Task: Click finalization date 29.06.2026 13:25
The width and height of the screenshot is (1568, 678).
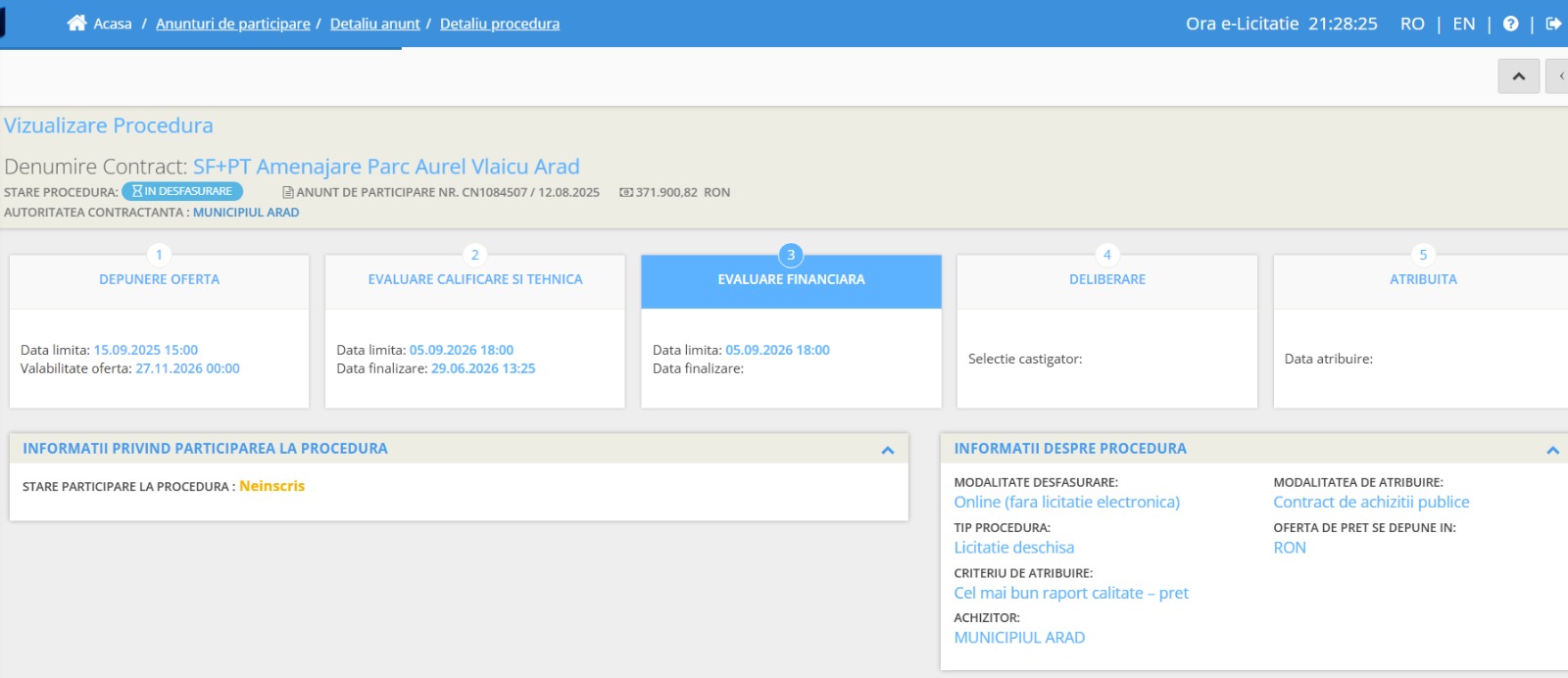Action: point(483,368)
